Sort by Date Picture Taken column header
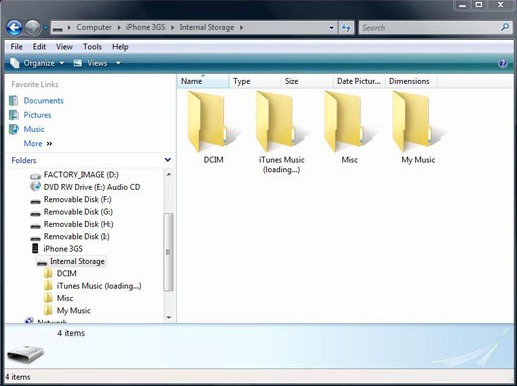The height and width of the screenshot is (386, 517). tap(359, 81)
